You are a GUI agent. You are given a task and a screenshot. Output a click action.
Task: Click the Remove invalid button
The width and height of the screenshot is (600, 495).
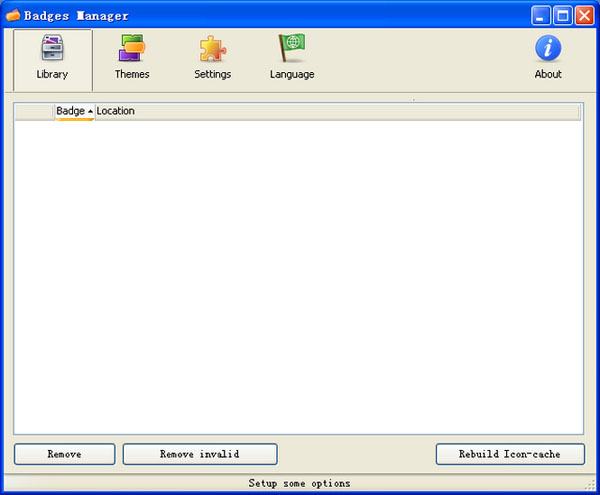coord(200,454)
